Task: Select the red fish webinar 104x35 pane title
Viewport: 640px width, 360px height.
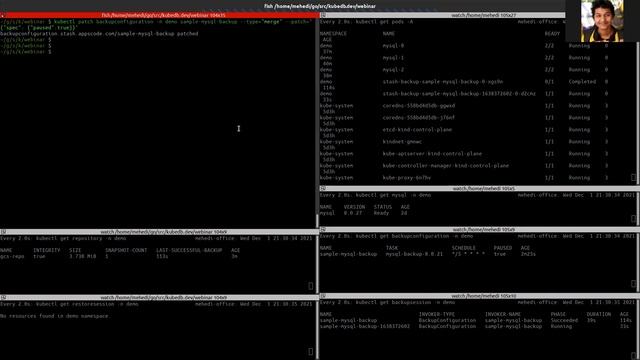Action: pos(163,16)
